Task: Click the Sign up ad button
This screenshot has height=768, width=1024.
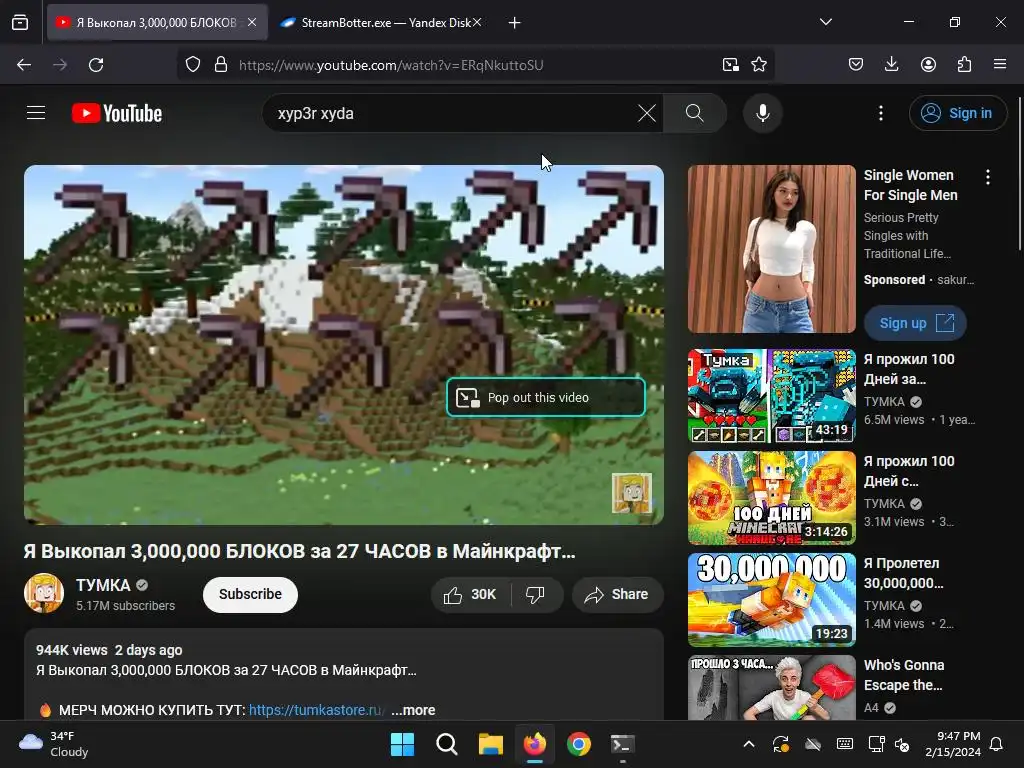Action: coord(915,323)
